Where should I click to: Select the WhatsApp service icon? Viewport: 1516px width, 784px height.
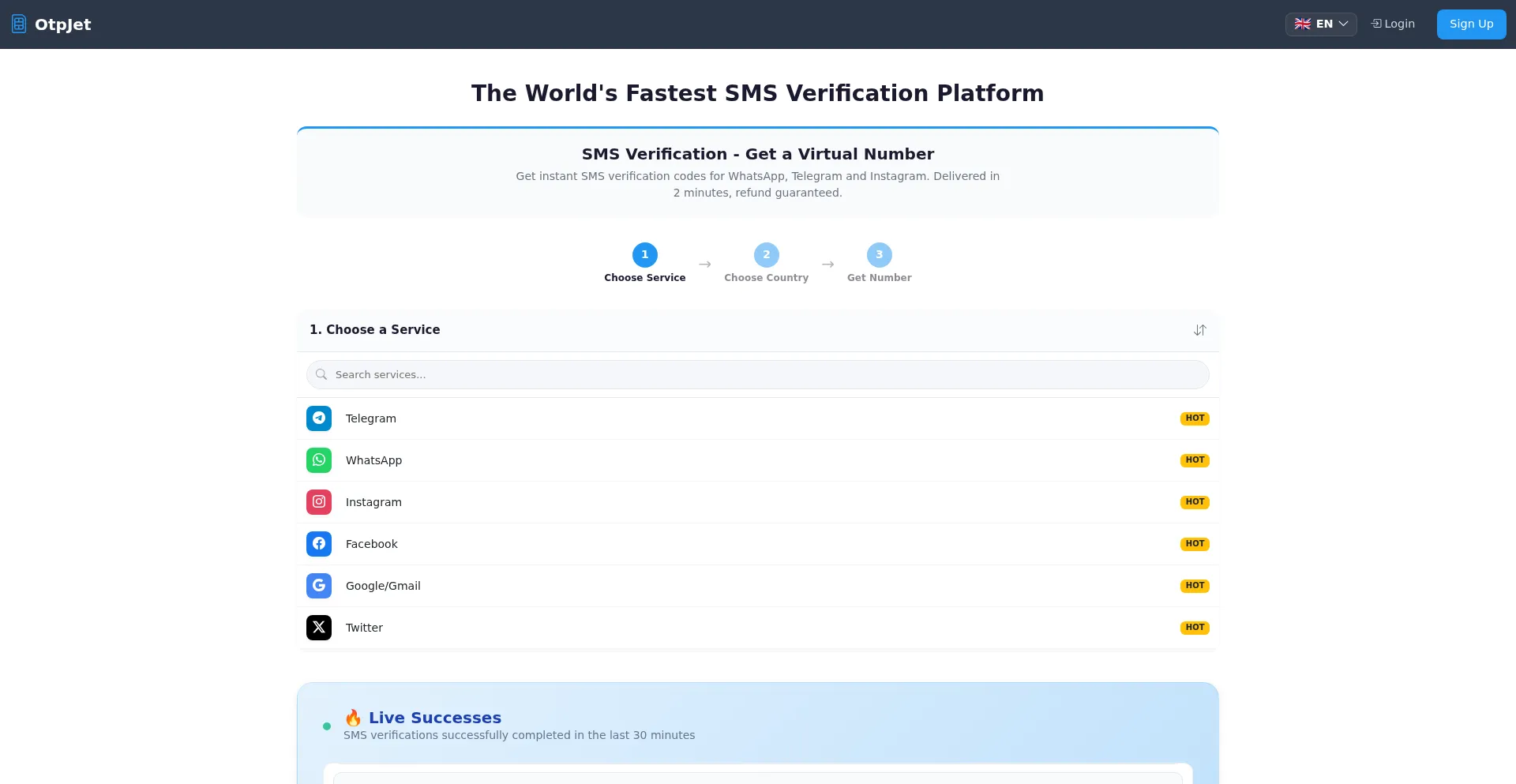coord(319,460)
